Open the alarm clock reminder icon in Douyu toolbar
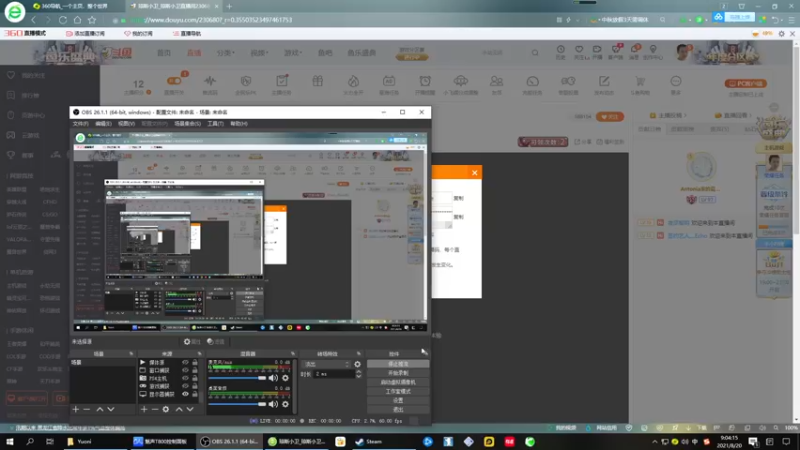Viewport: 800px width, 450px height. click(425, 81)
